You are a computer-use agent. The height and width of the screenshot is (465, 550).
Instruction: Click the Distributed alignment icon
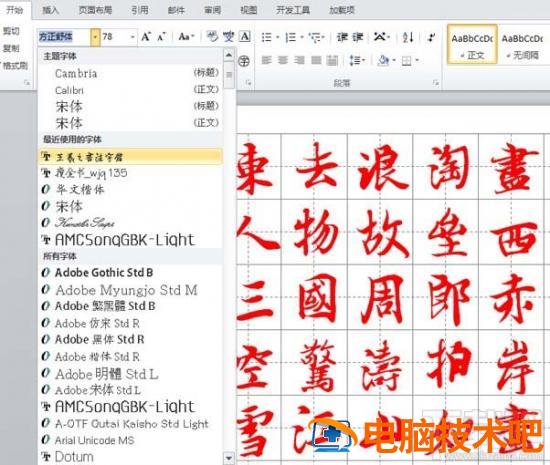pos(332,61)
